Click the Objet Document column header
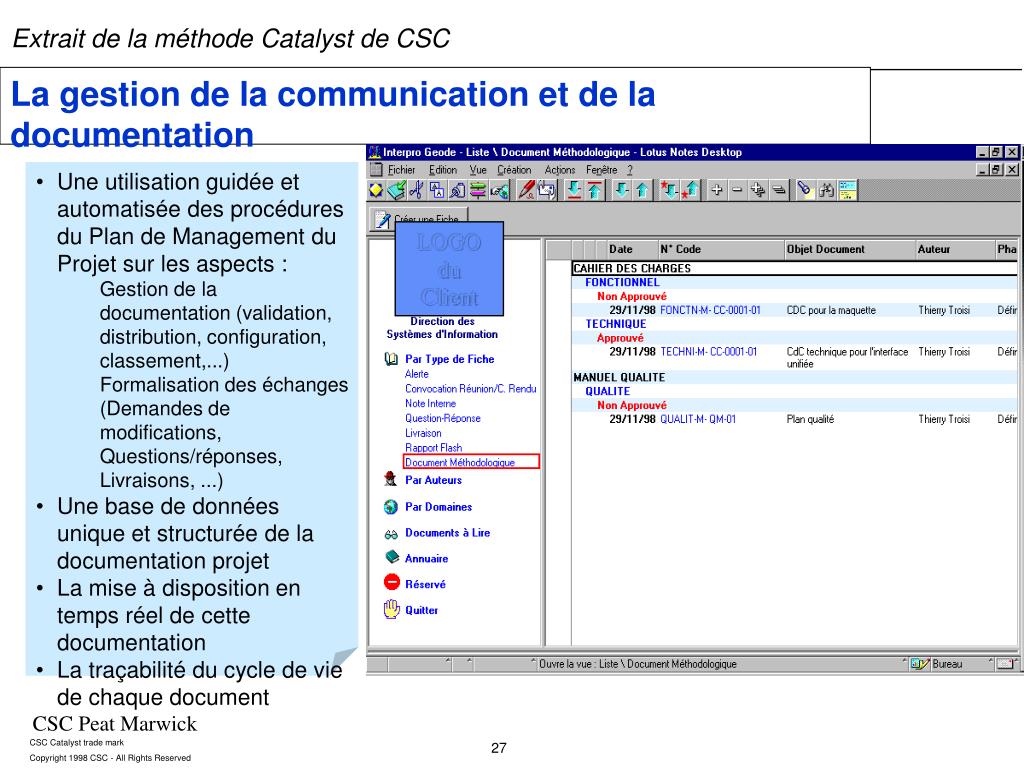This screenshot has height=768, width=1024. 850,249
